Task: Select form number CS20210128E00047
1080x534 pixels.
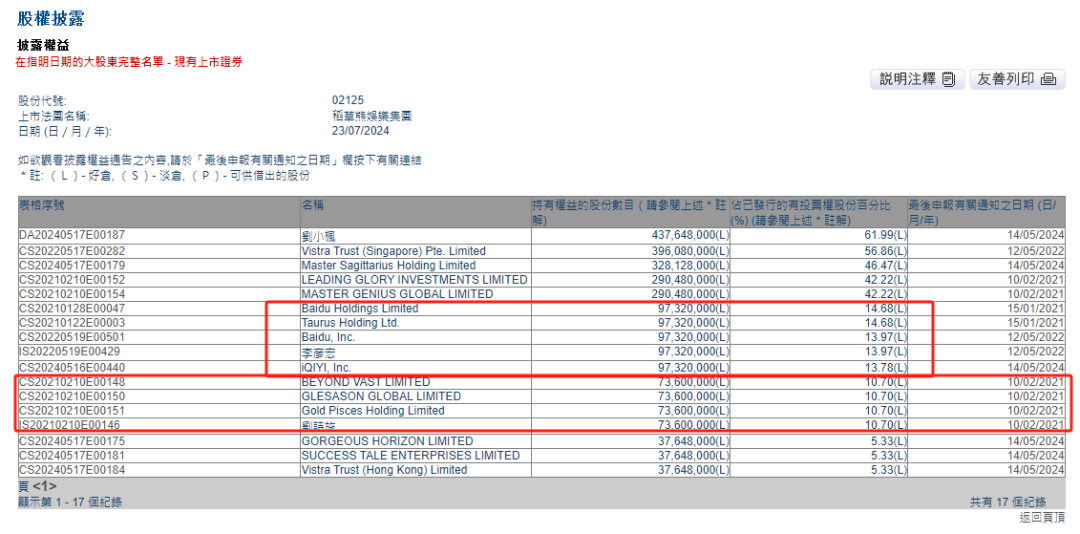Action: (x=72, y=309)
